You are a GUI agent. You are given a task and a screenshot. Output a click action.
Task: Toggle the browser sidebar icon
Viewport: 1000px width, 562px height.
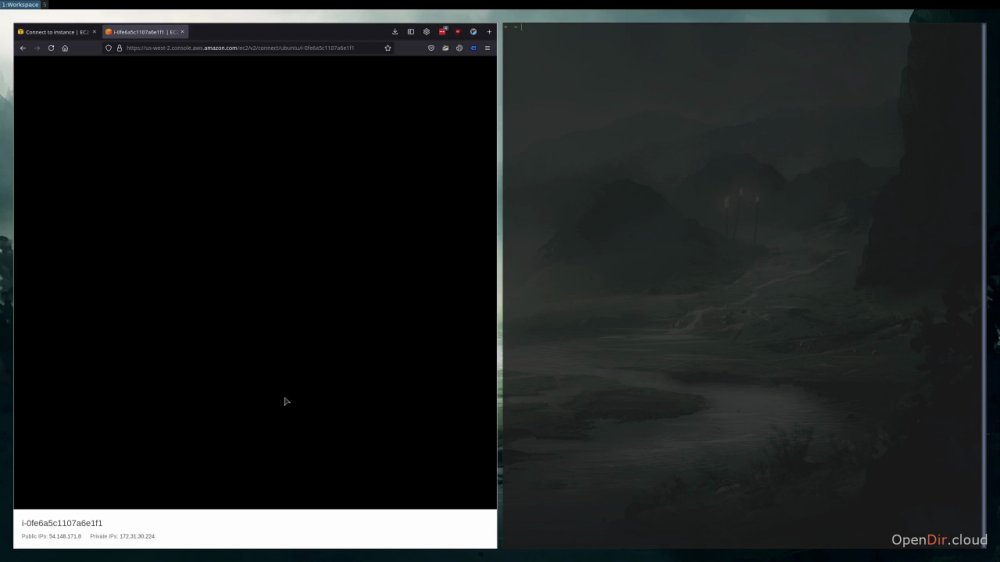[411, 32]
